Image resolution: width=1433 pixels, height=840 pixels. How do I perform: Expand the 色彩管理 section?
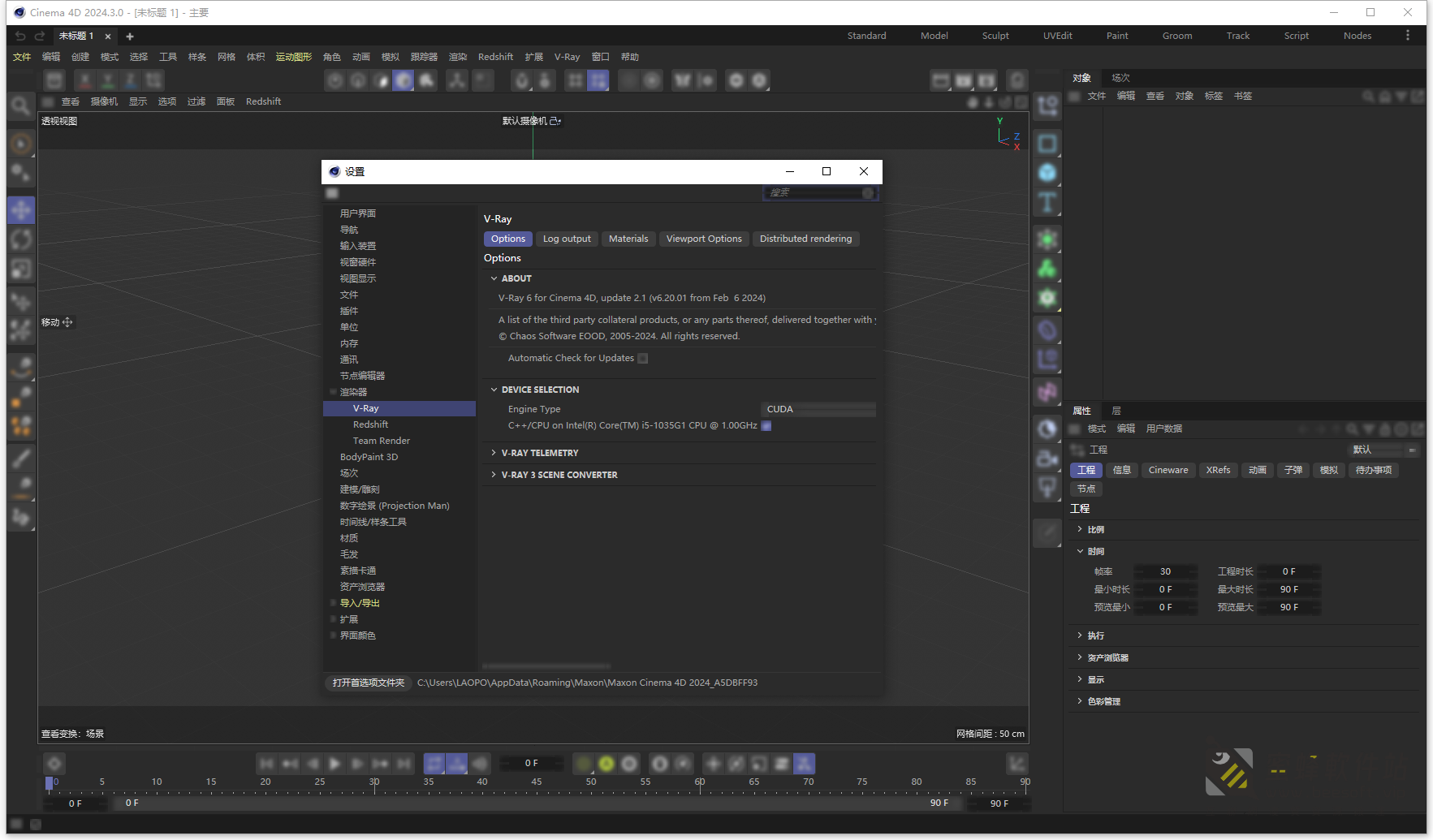point(1080,701)
